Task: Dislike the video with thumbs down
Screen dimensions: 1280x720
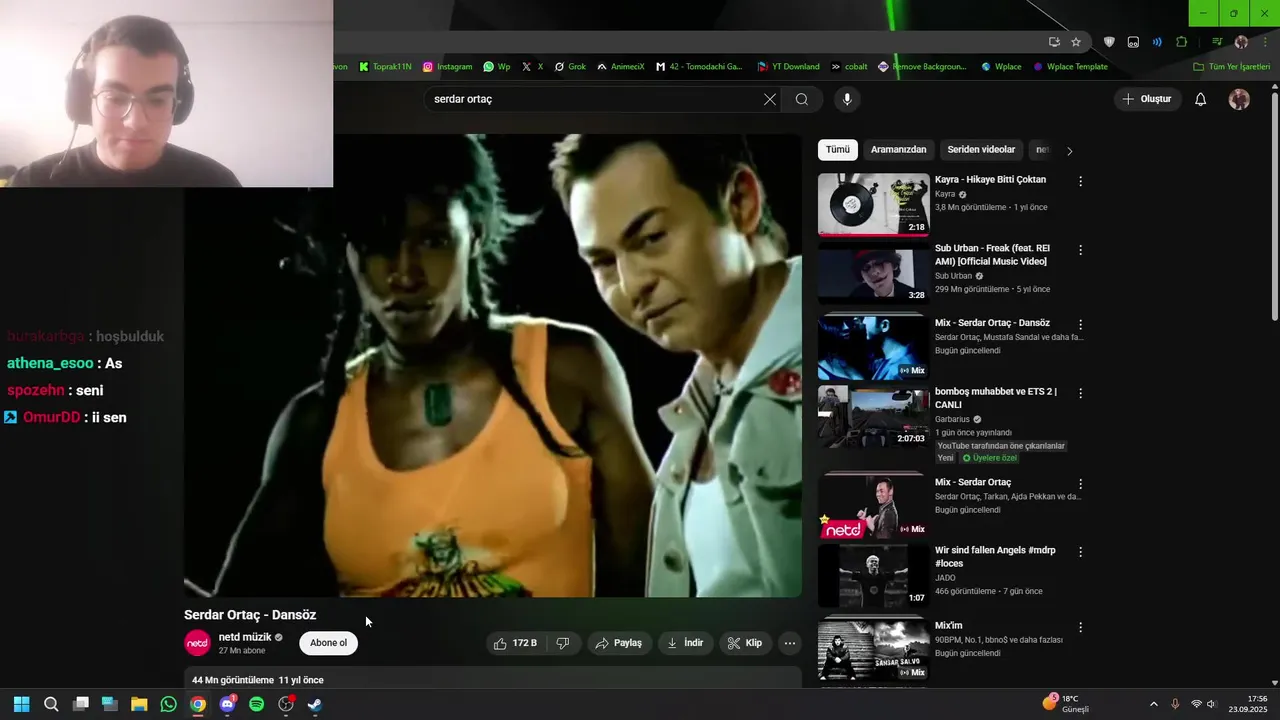Action: tap(563, 643)
